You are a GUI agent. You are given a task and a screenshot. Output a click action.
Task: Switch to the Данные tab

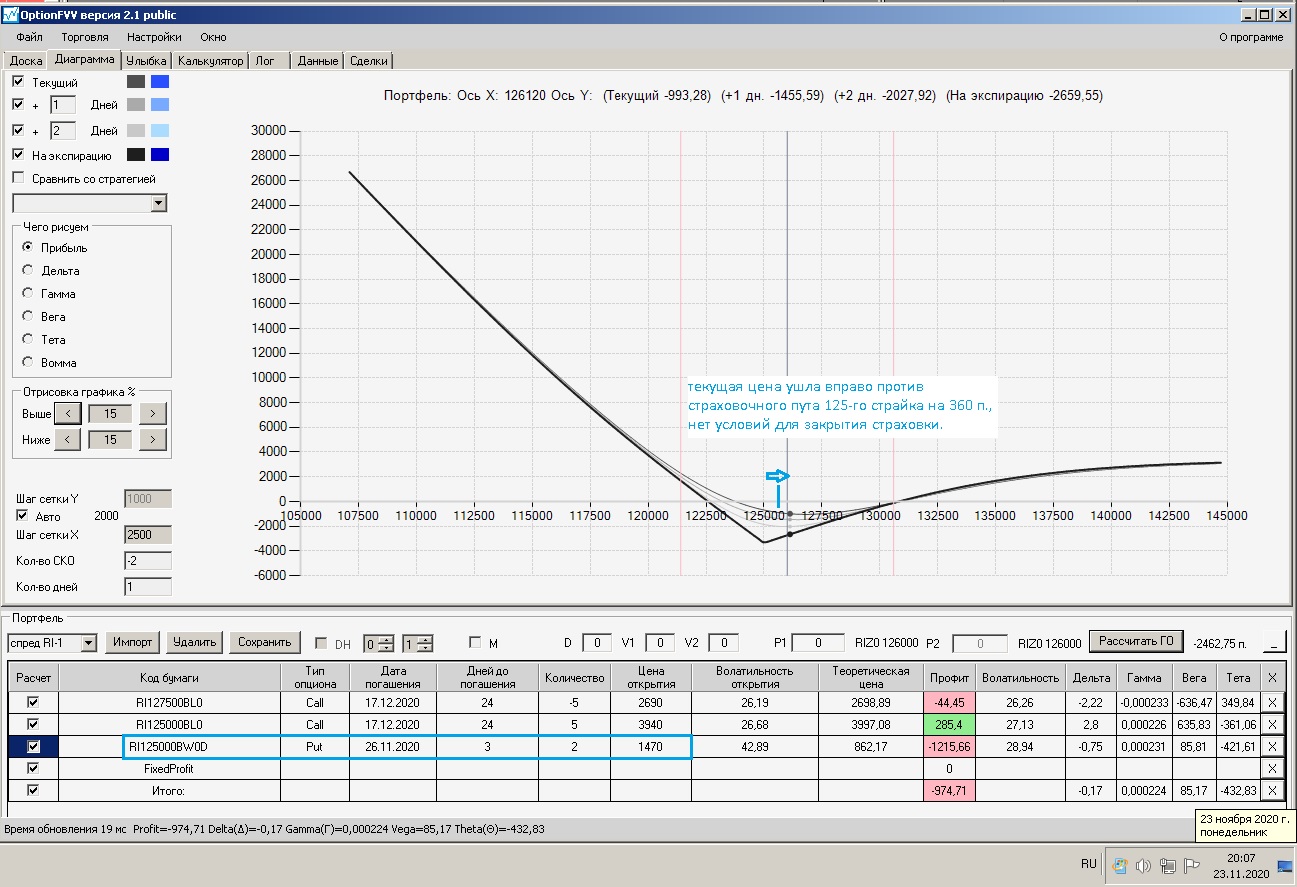[x=317, y=61]
